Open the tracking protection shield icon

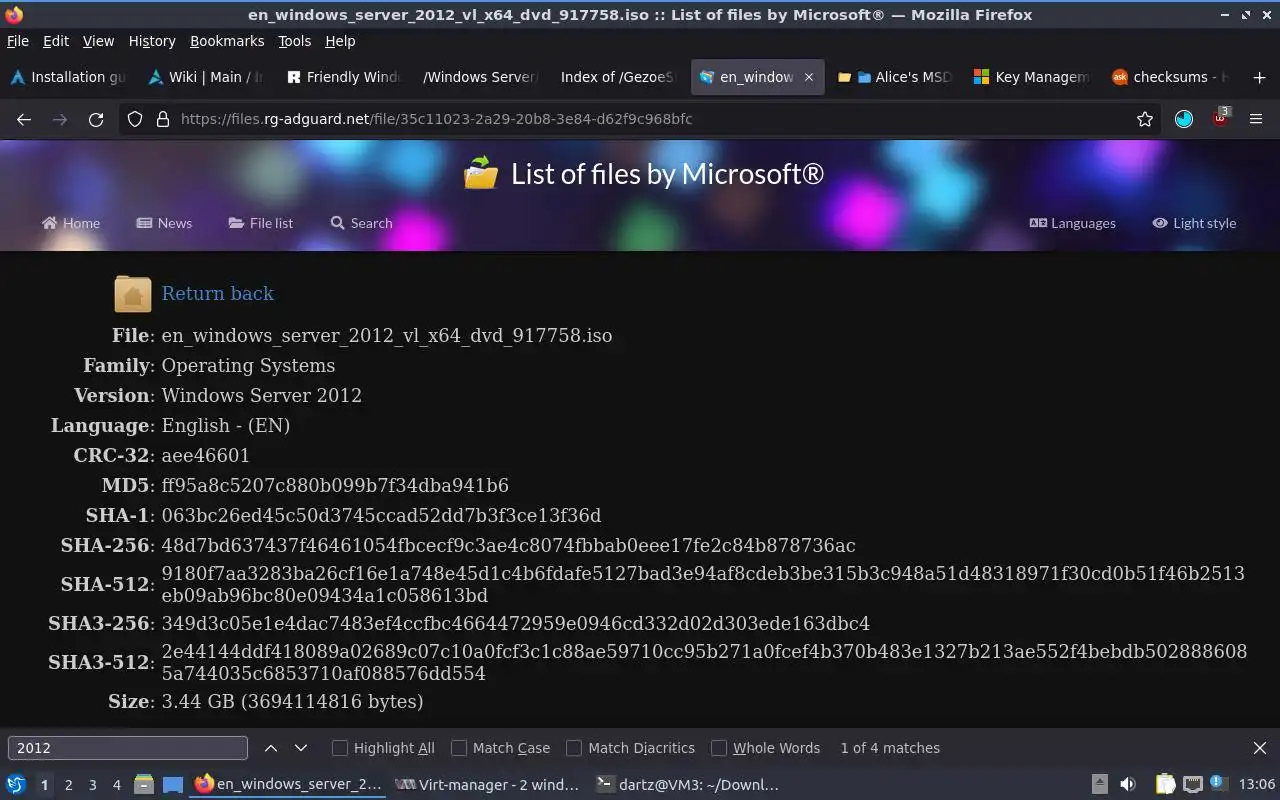pyautogui.click(x=135, y=119)
